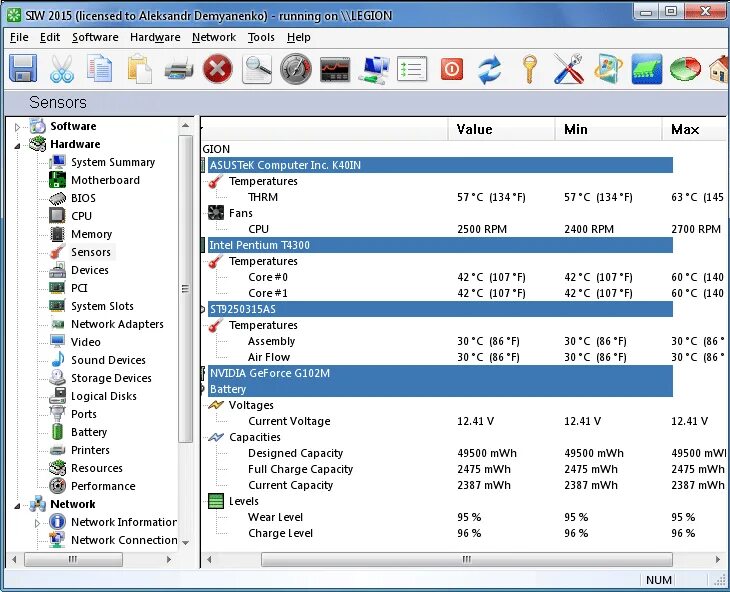Open the magnifier Find toolbar icon
The image size is (730, 592).
tap(257, 69)
